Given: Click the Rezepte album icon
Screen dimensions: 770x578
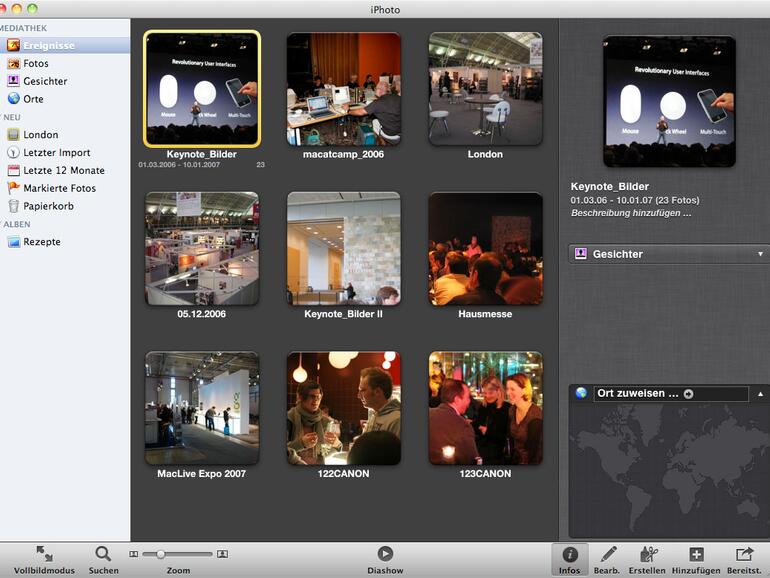Looking at the screenshot, I should click(x=13, y=242).
